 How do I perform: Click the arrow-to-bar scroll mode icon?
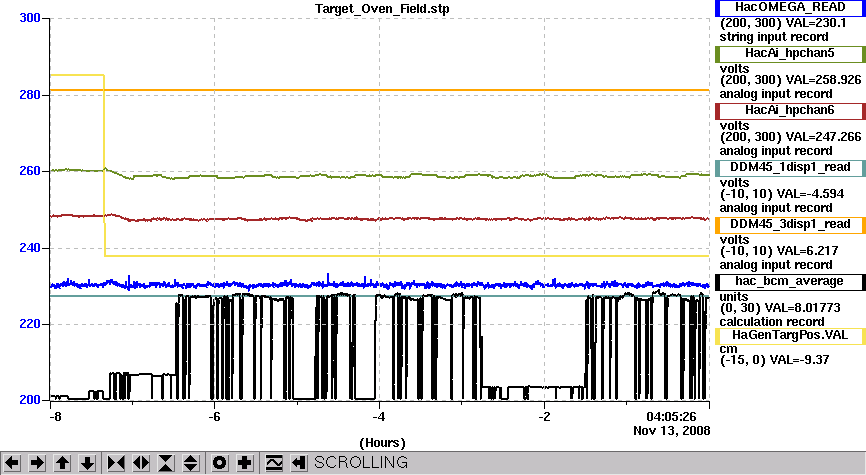(x=299, y=462)
